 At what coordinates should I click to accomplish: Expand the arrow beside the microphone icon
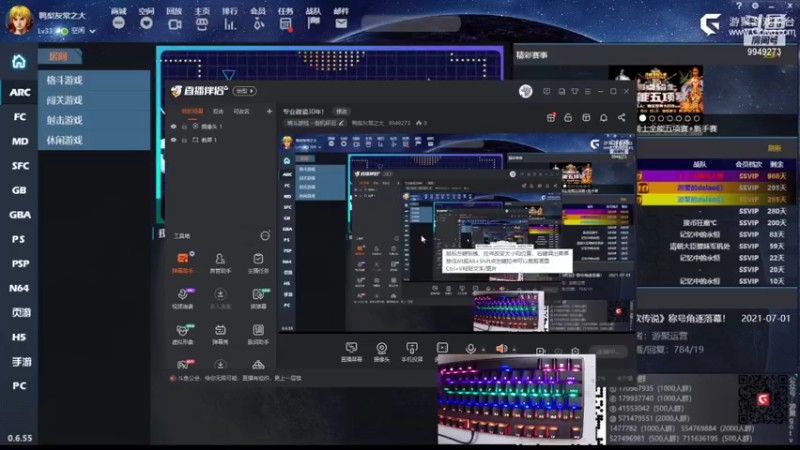(x=483, y=350)
